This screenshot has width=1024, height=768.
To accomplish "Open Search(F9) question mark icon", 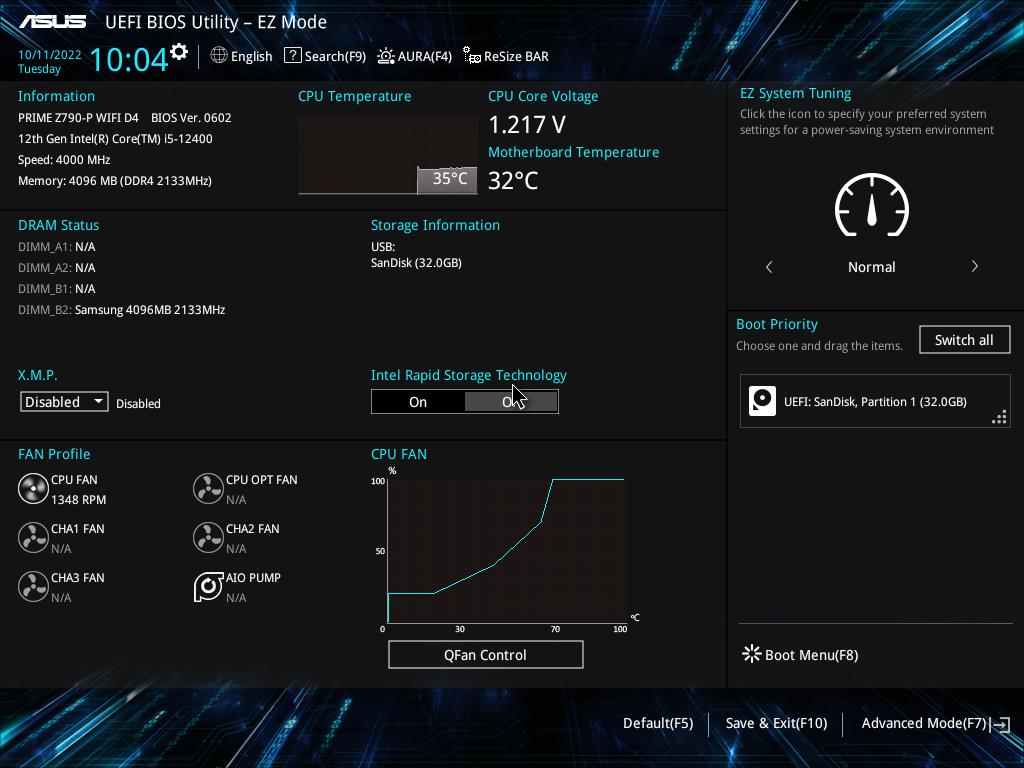I will (x=293, y=56).
